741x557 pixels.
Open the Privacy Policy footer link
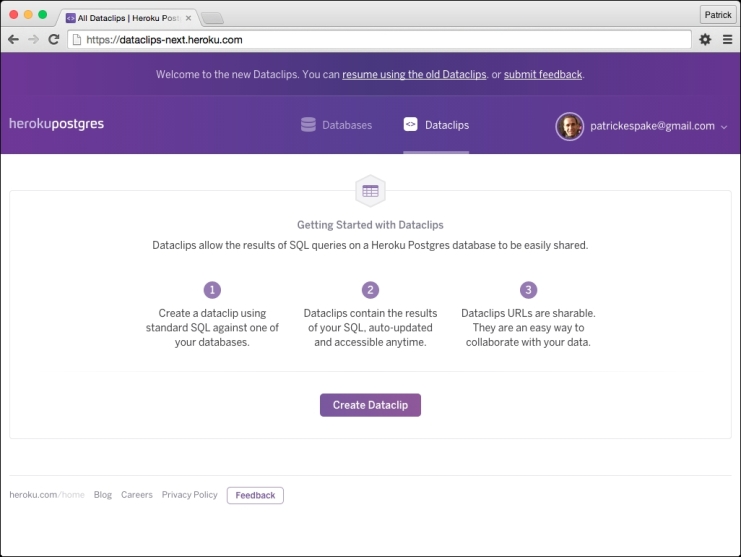click(190, 495)
